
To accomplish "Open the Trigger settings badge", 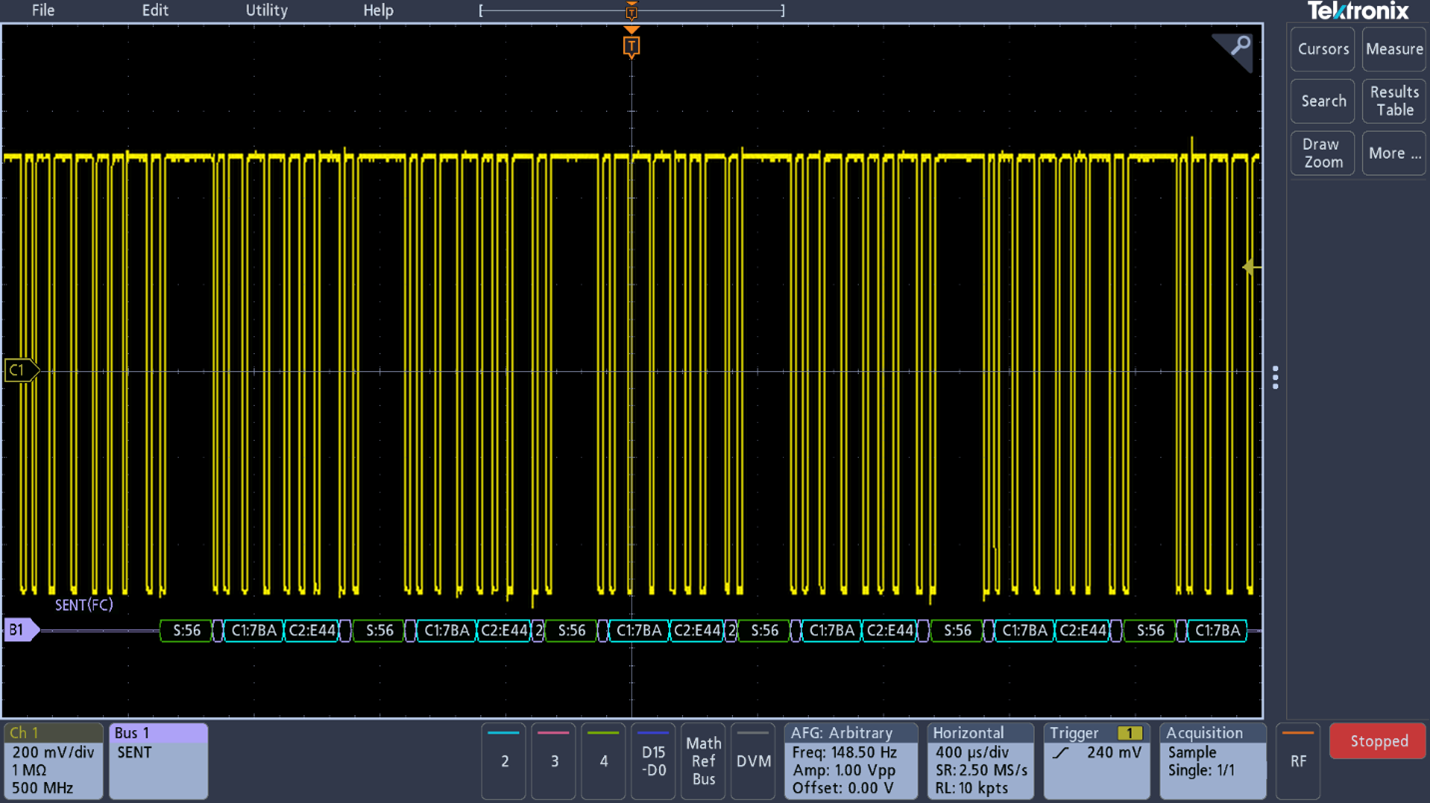I will [x=1096, y=761].
